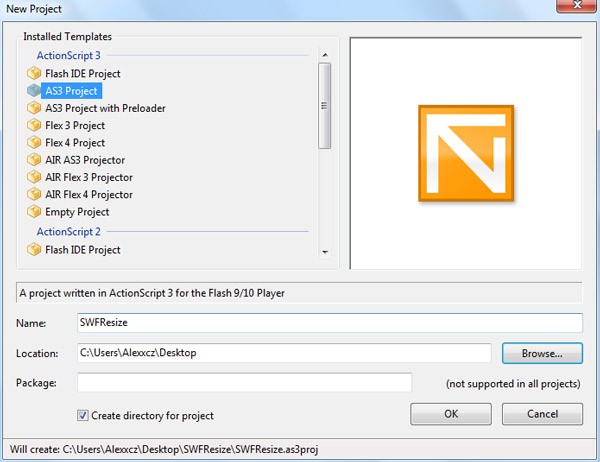Click the template description text box
600x462 pixels.
pos(299,293)
